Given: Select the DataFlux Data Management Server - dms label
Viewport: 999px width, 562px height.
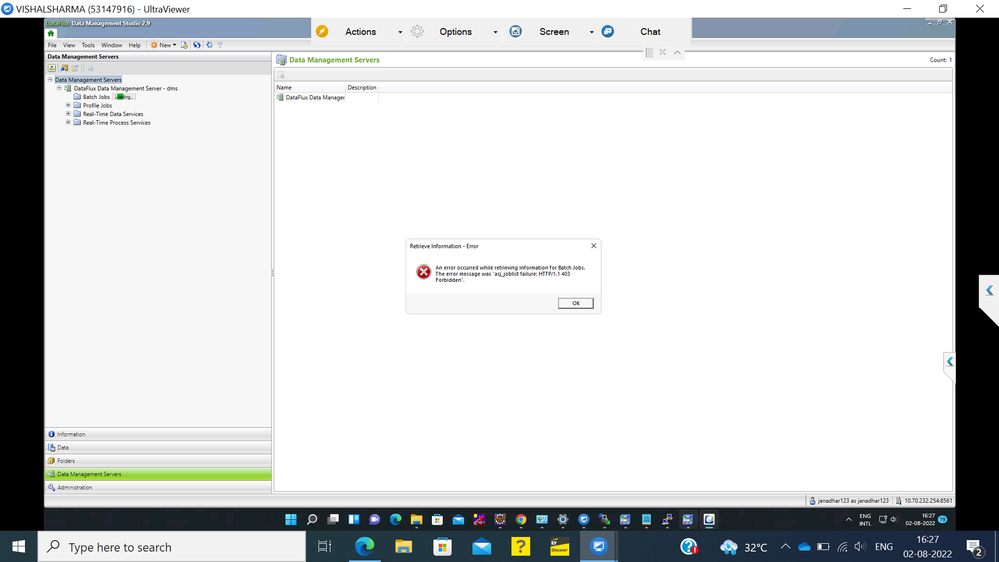Looking at the screenshot, I should [126, 89].
